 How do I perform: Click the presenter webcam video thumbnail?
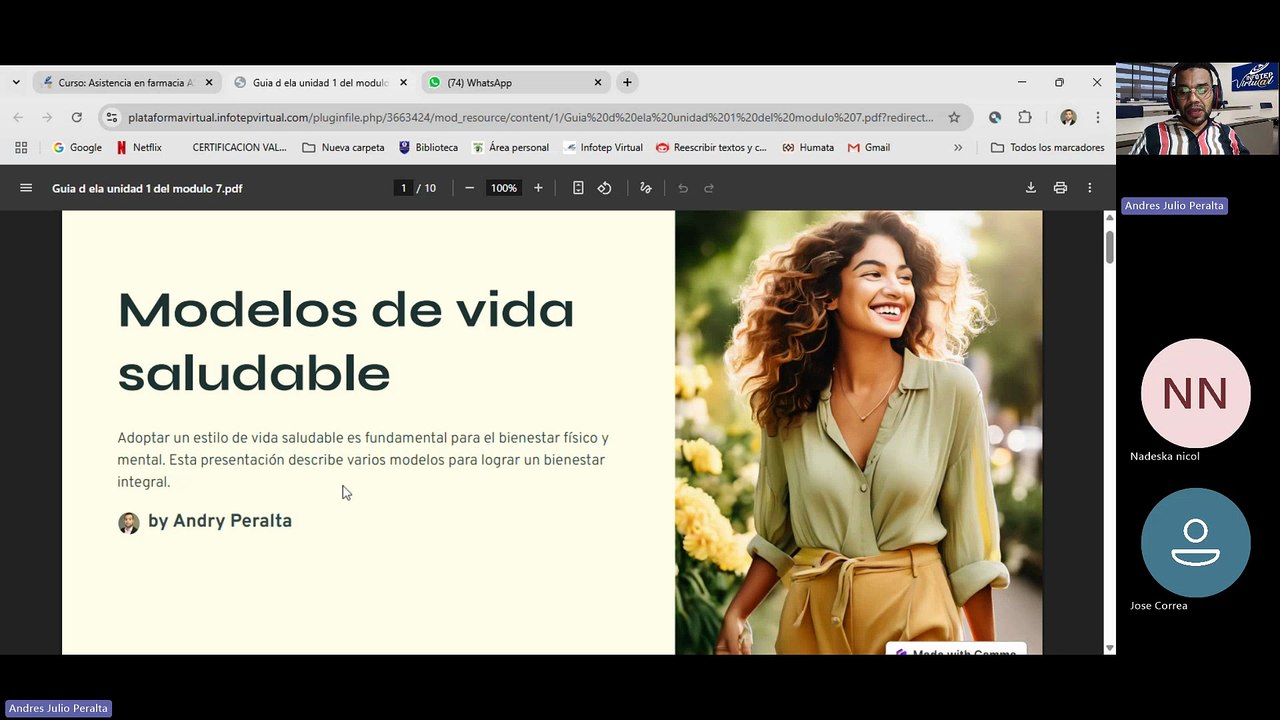click(1197, 109)
